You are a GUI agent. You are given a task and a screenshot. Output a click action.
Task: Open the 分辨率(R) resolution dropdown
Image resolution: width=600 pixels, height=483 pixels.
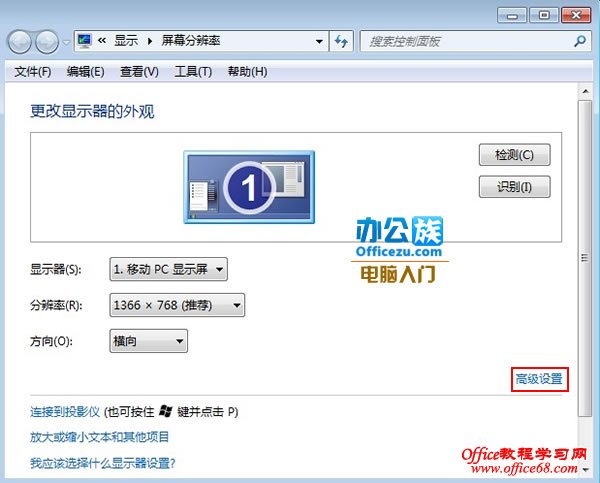click(177, 305)
